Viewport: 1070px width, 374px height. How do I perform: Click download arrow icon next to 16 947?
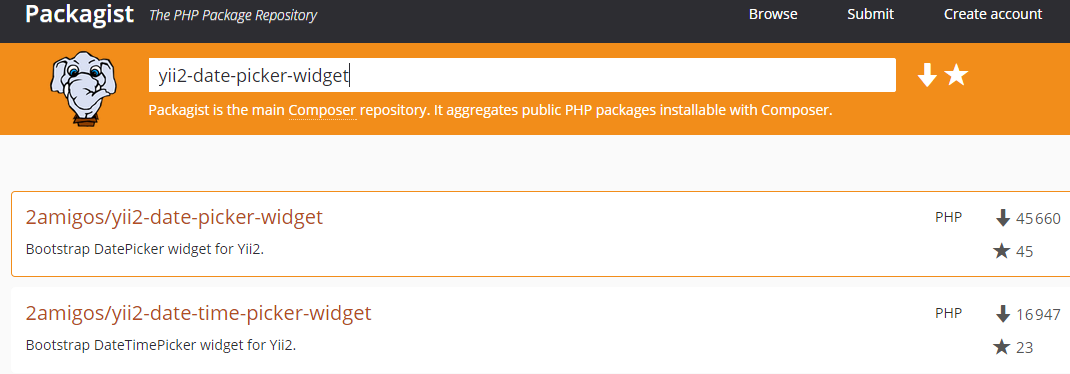pos(1002,314)
